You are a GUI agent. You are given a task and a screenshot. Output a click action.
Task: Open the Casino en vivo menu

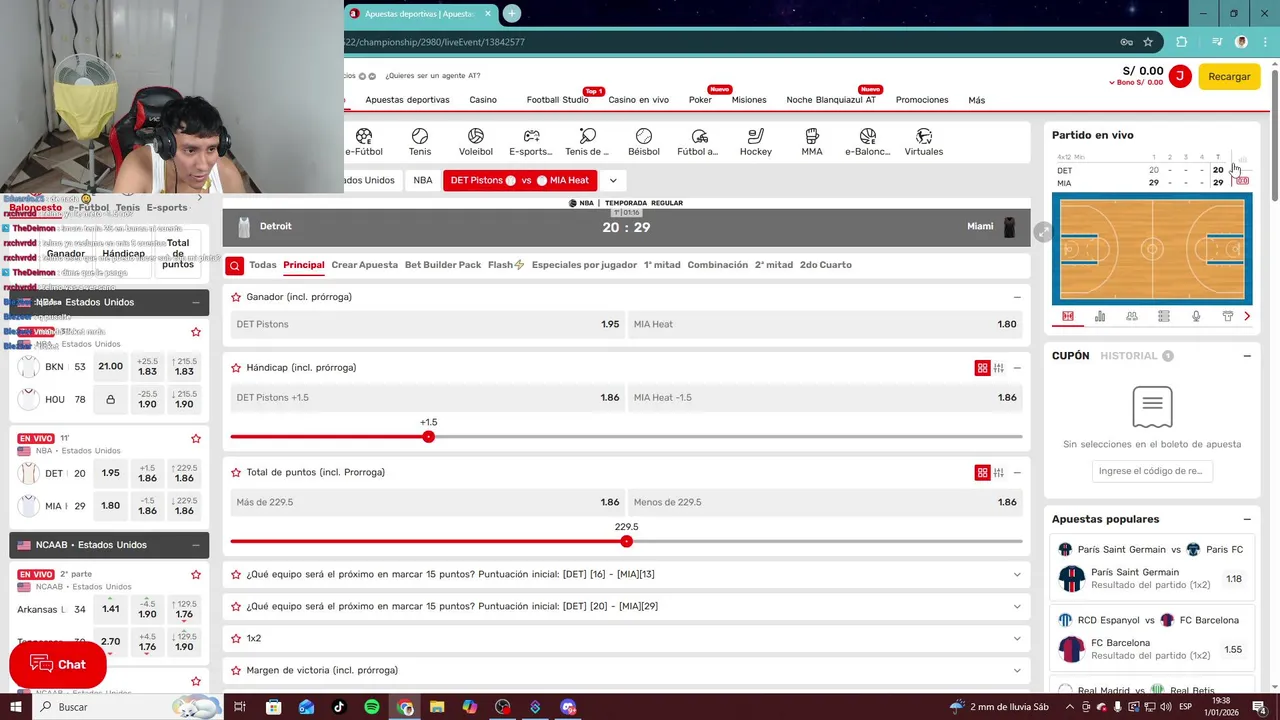coord(638,100)
